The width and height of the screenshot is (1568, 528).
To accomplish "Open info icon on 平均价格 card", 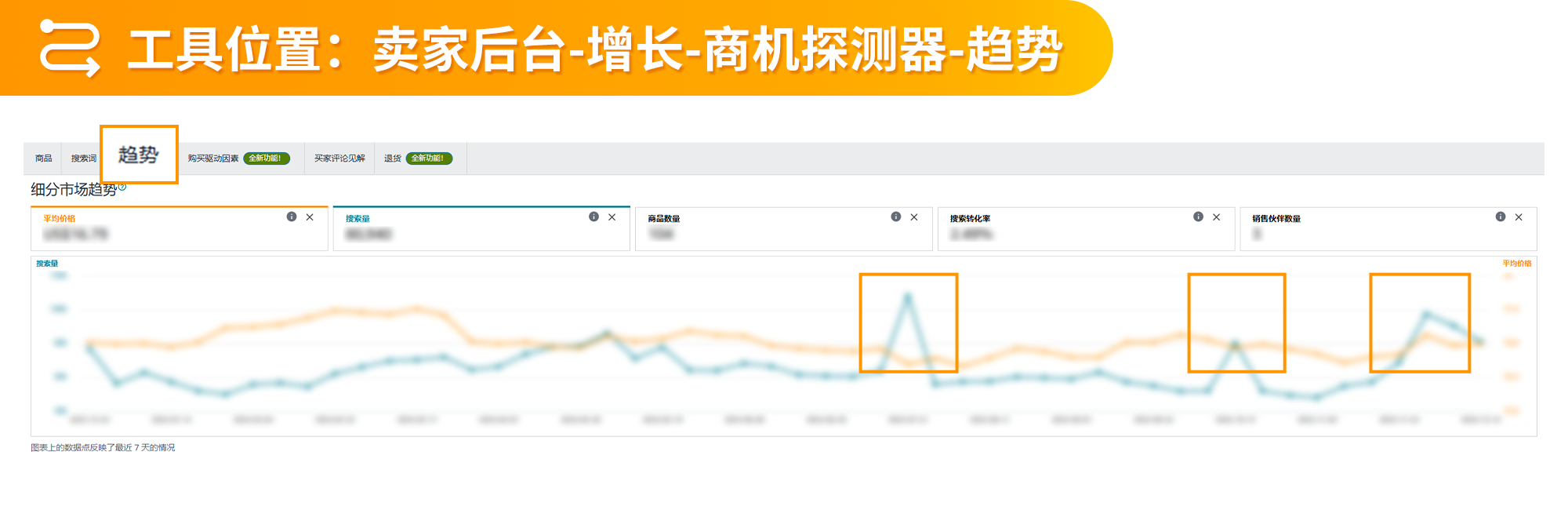I will click(x=292, y=217).
